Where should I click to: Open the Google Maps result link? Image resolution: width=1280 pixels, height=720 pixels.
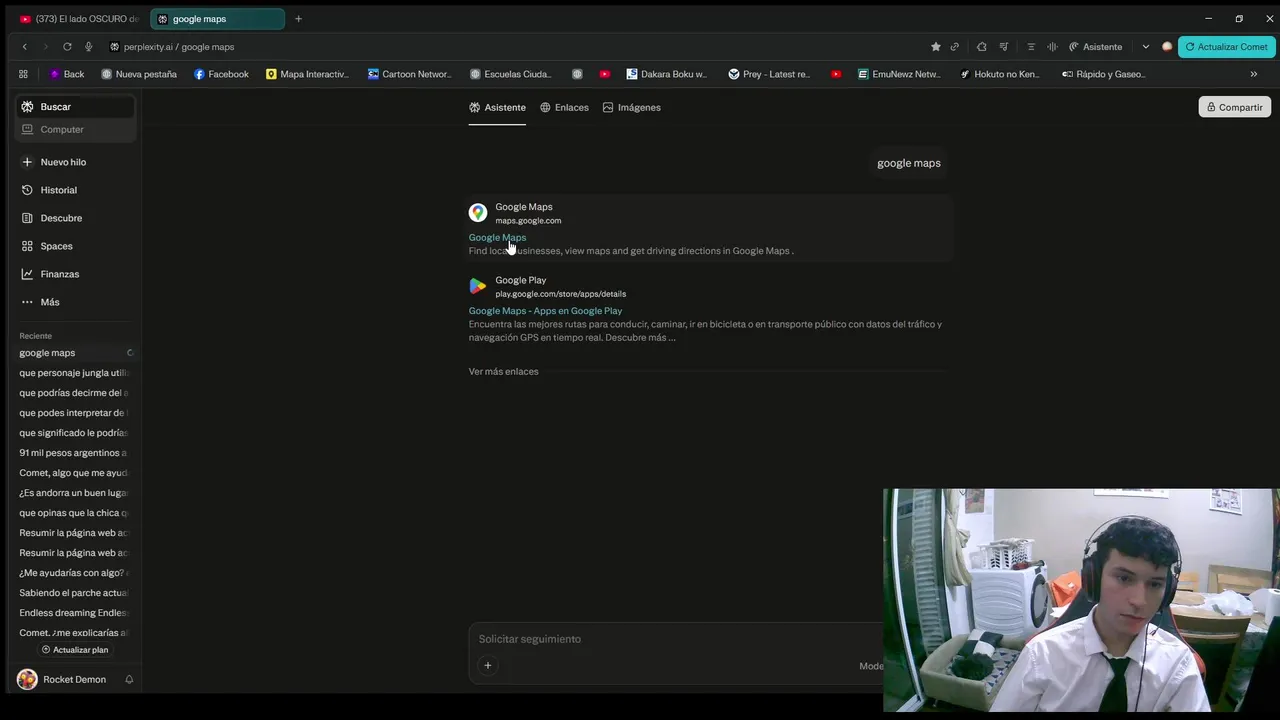(x=497, y=237)
